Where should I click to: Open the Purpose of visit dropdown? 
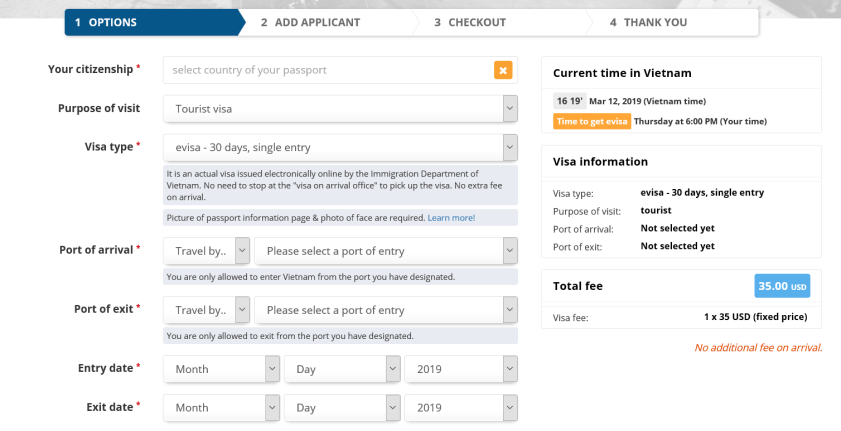[x=340, y=108]
